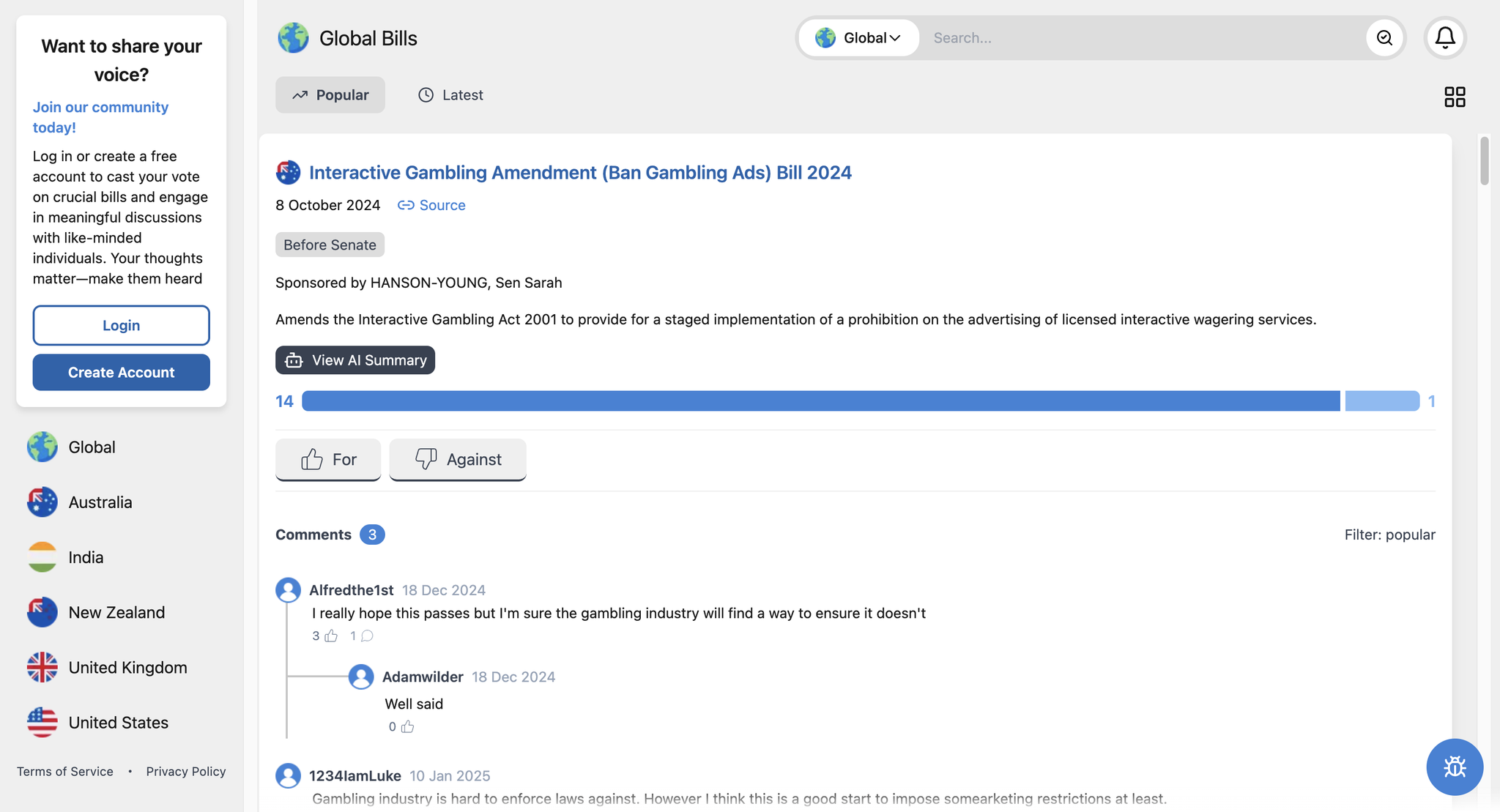
Task: Select the Australia flag in the sidebar
Action: [42, 502]
